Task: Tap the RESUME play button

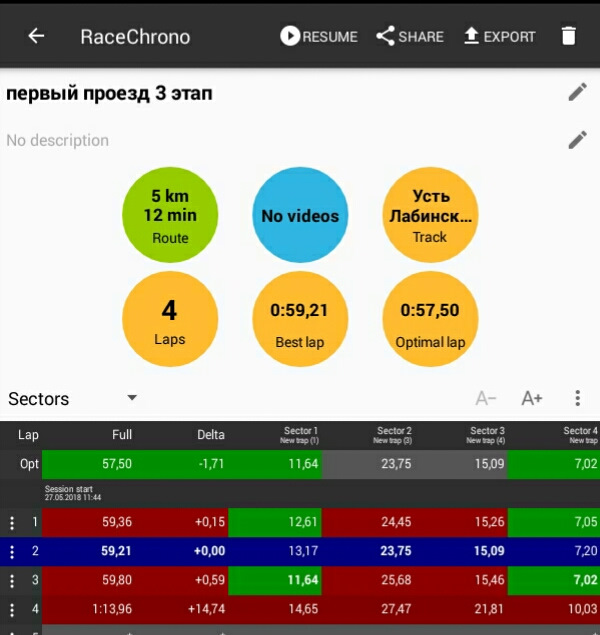Action: [319, 36]
